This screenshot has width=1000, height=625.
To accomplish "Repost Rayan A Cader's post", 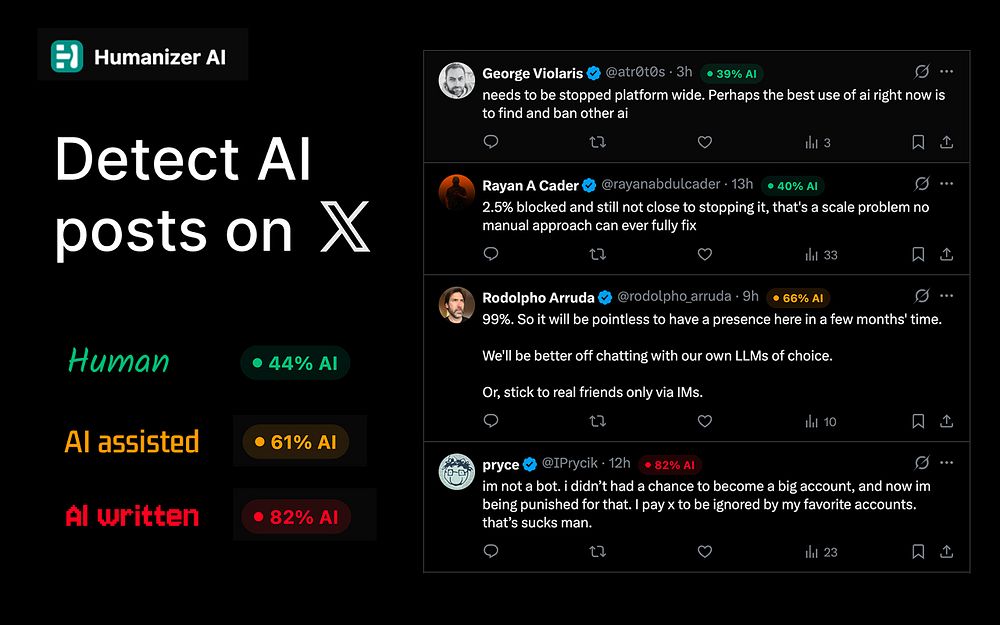I will point(598,254).
